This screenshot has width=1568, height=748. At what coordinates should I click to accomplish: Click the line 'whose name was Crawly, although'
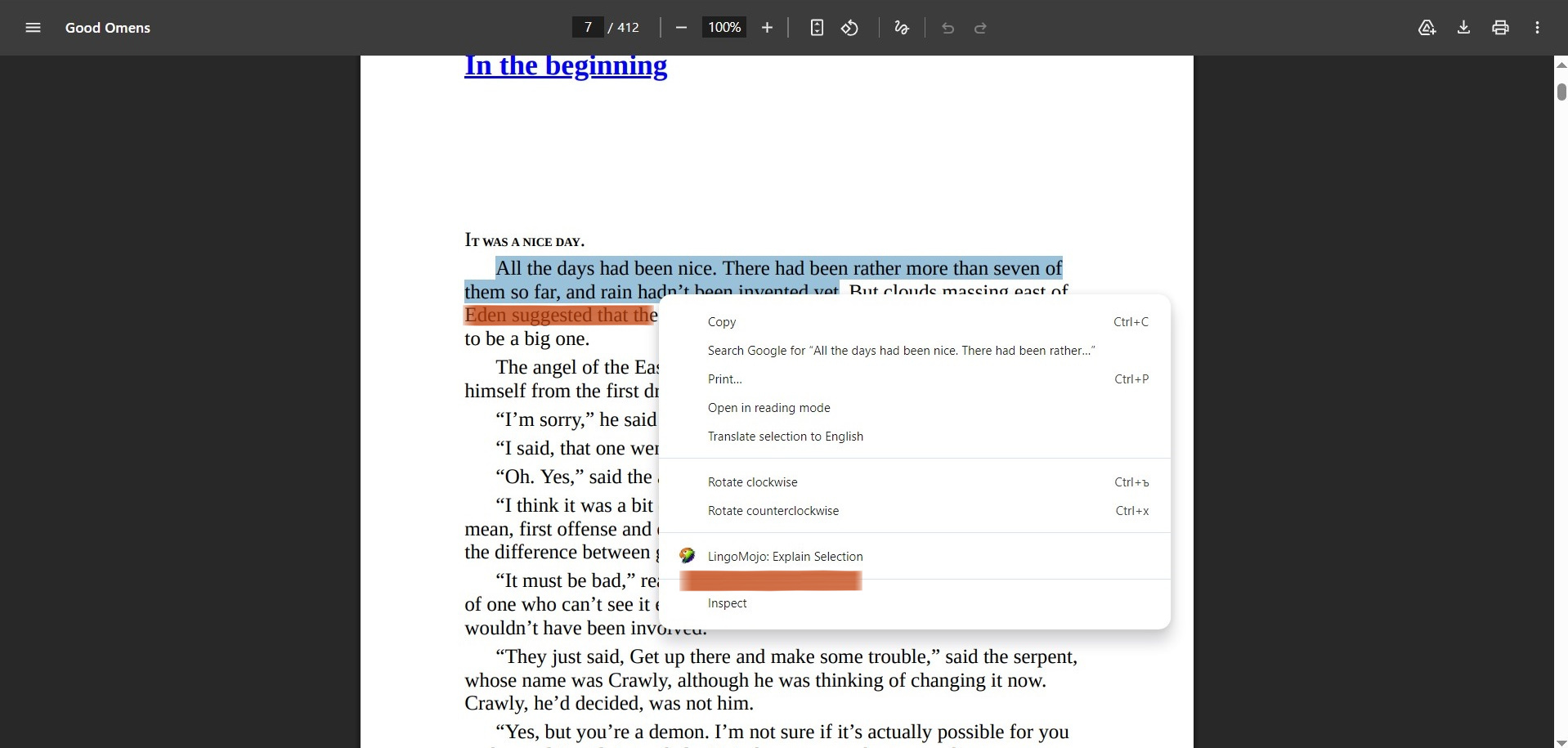755,680
